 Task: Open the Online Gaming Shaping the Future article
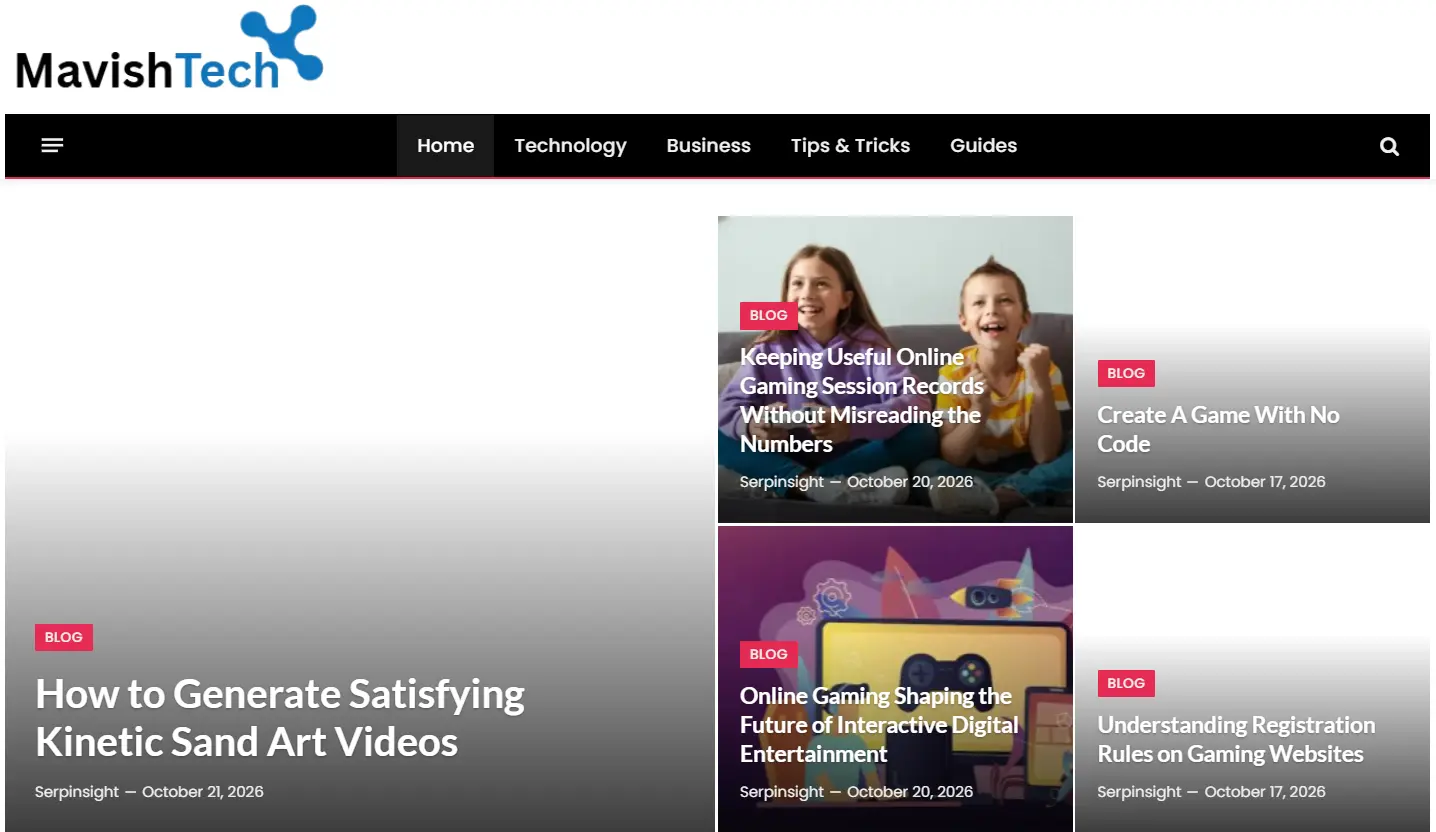[879, 725]
